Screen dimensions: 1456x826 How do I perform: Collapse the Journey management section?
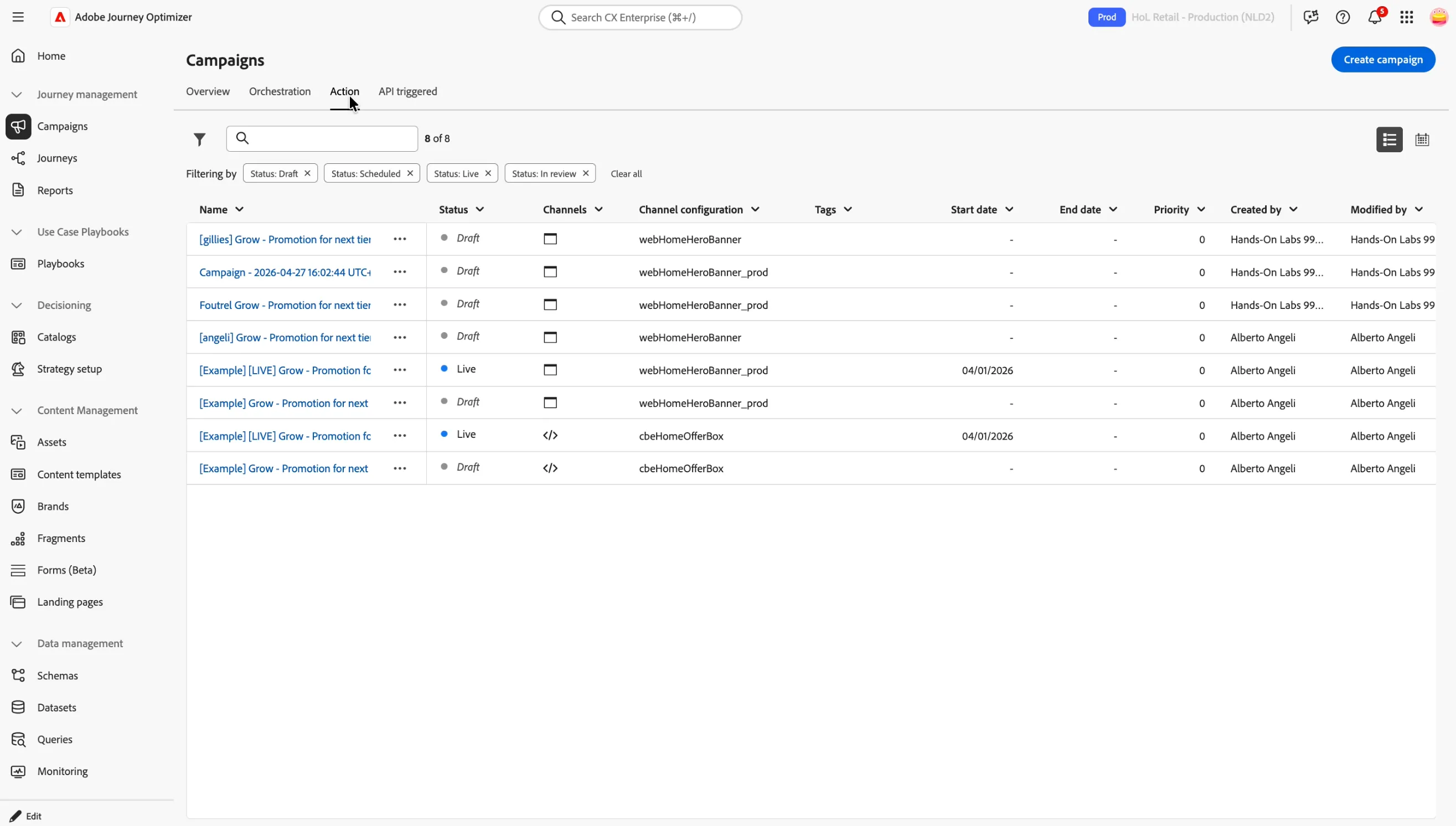click(x=17, y=95)
